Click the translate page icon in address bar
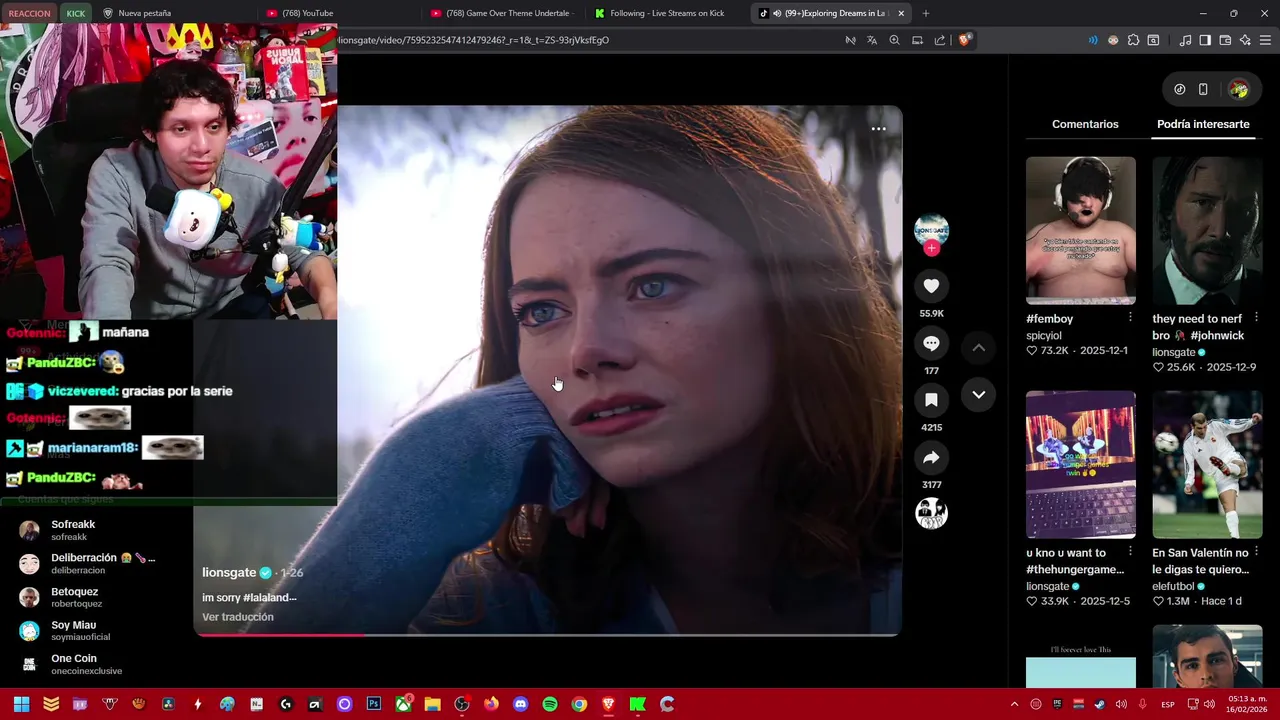 point(872,40)
